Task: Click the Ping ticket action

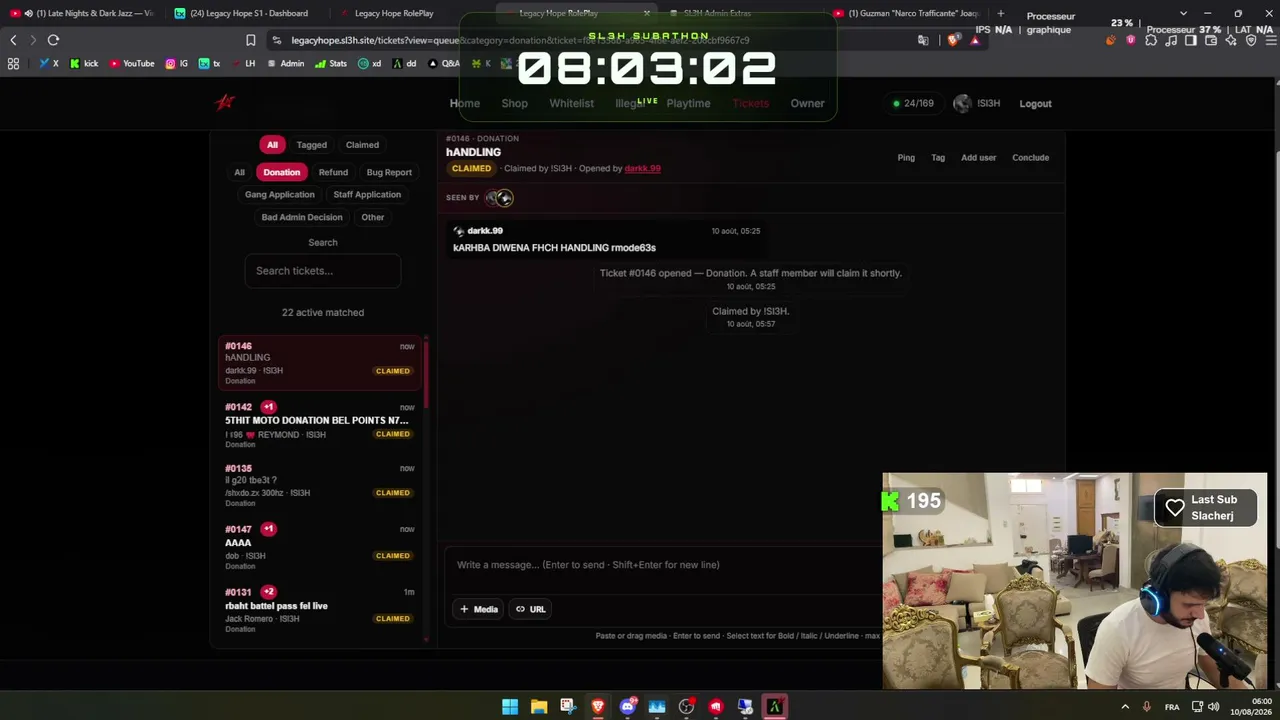Action: pyautogui.click(x=906, y=157)
